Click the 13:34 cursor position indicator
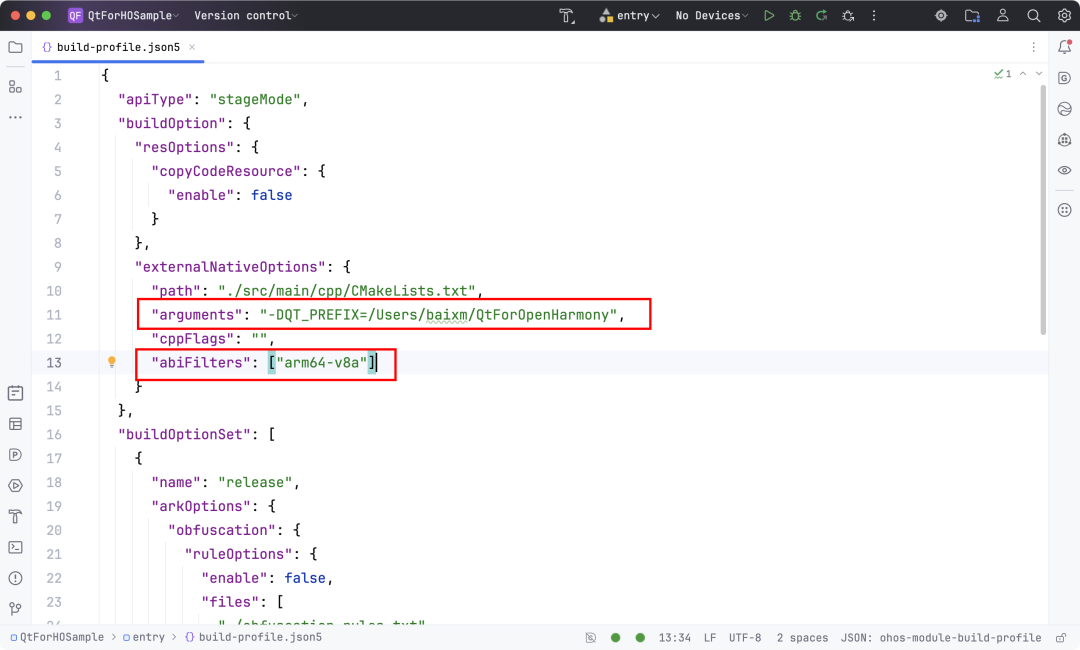Image resolution: width=1080 pixels, height=650 pixels. [x=674, y=638]
